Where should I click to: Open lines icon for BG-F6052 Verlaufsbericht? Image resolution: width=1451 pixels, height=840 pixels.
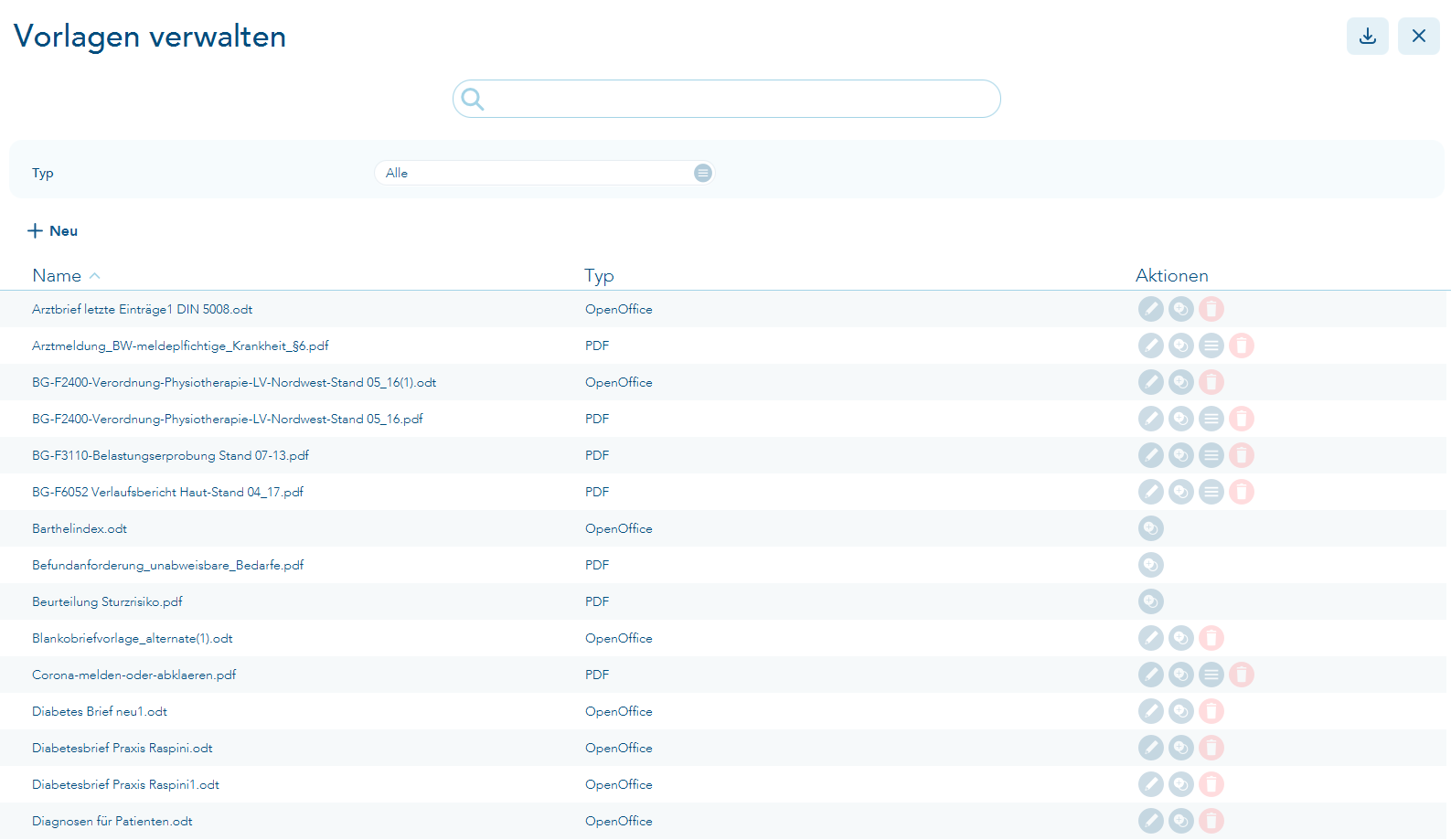click(1211, 492)
